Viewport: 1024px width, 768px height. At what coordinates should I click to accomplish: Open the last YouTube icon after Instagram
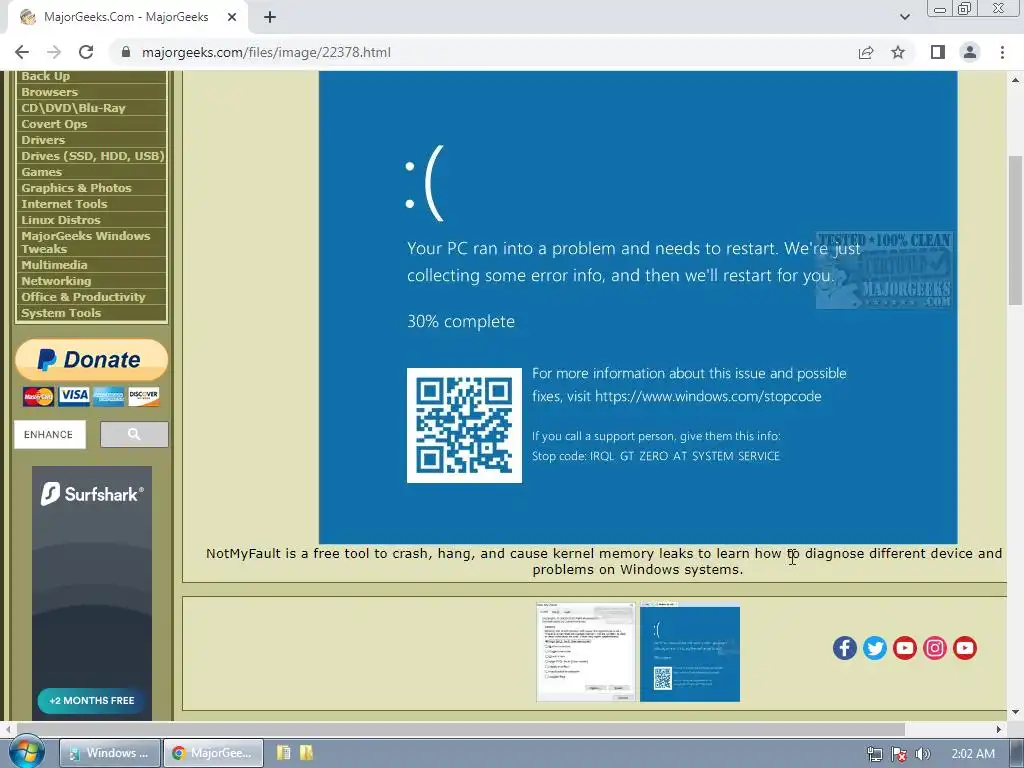(x=965, y=648)
